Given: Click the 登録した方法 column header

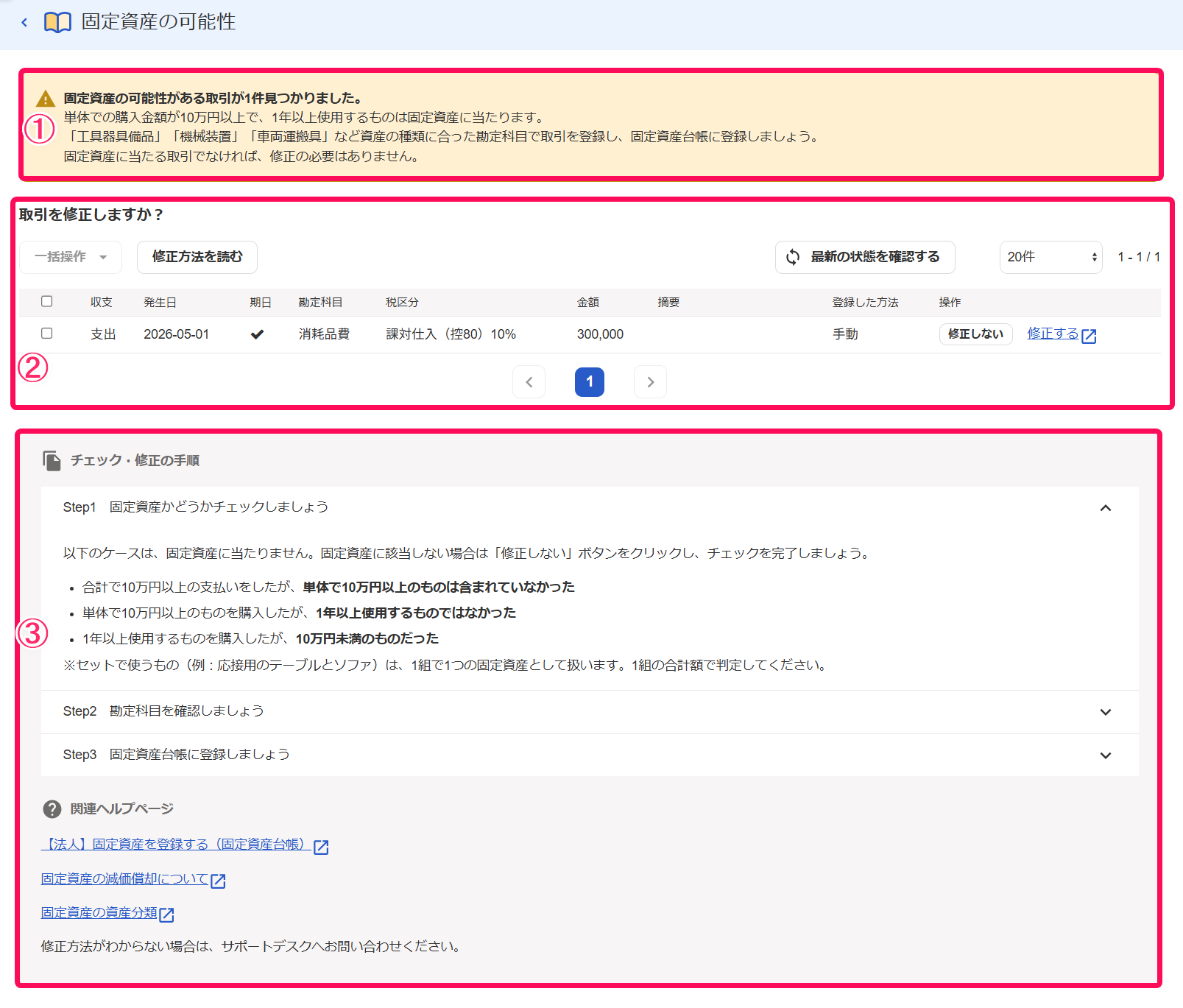Looking at the screenshot, I should point(866,303).
